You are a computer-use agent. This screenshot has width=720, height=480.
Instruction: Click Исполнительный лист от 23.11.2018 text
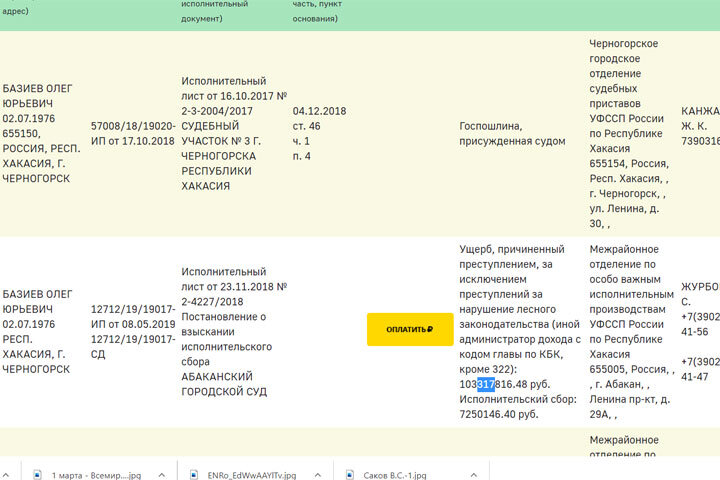(234, 279)
